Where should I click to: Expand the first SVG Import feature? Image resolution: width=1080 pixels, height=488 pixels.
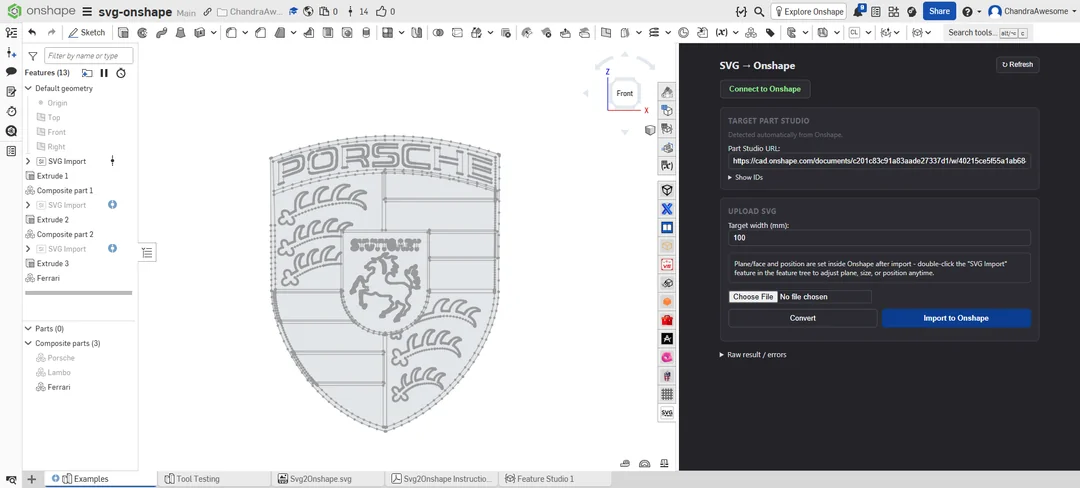pyautogui.click(x=28, y=161)
